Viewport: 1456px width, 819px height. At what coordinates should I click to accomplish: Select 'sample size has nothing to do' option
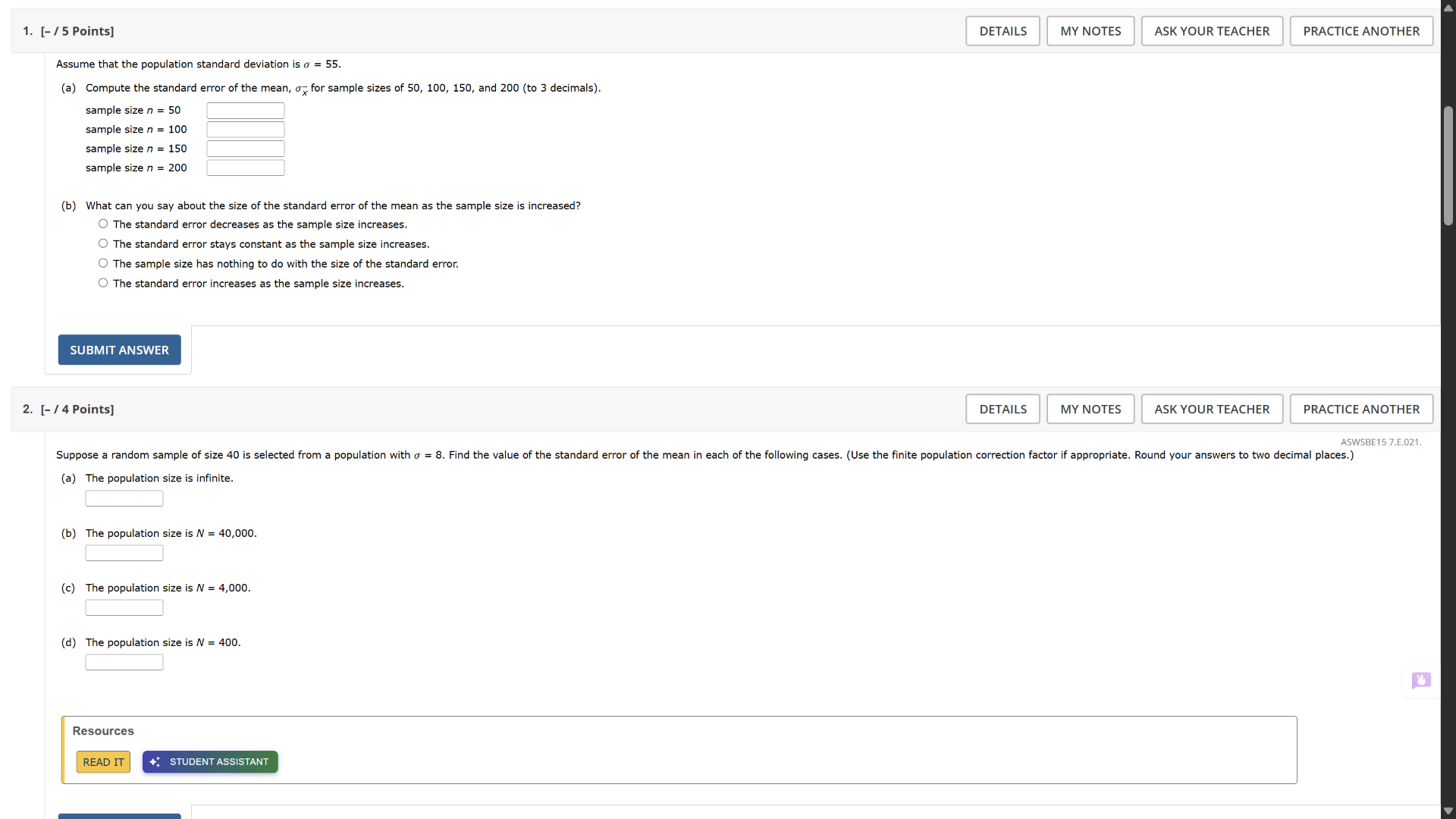point(103,264)
